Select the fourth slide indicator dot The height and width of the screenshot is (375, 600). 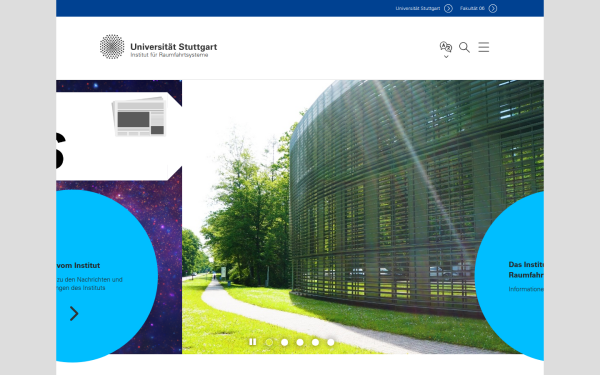point(315,342)
